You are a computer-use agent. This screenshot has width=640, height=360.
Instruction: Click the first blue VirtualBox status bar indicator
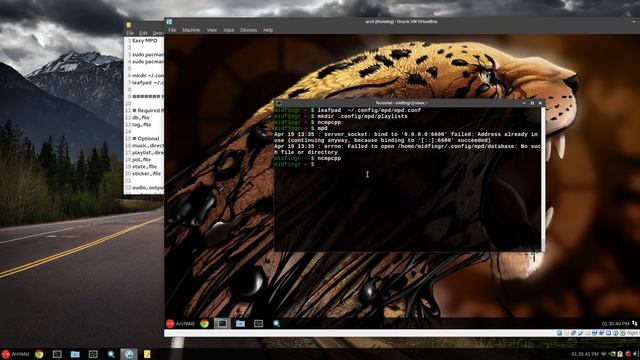pos(560,333)
